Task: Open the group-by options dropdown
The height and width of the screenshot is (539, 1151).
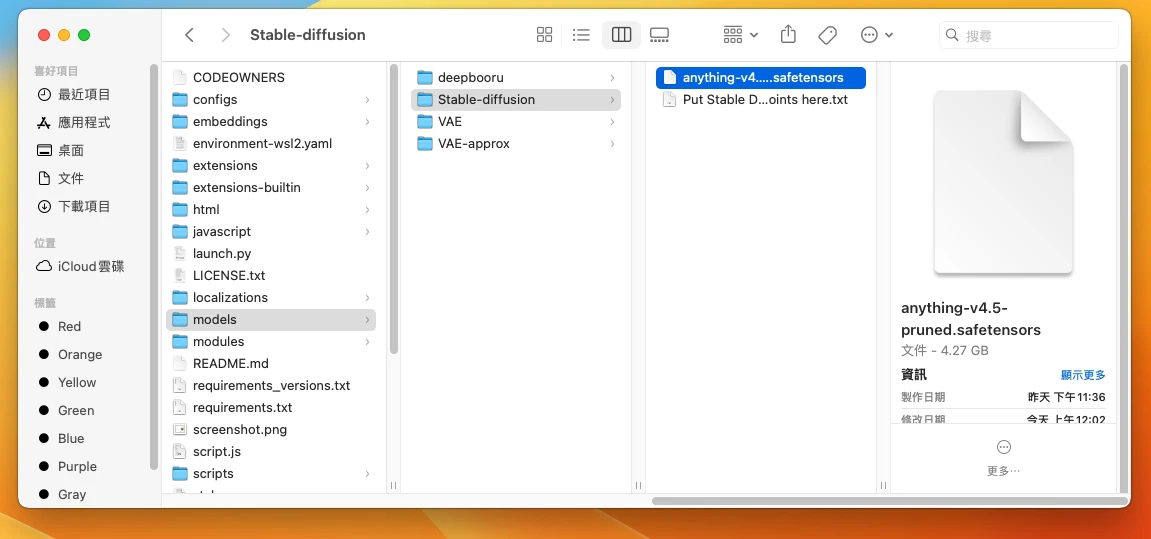Action: coord(740,35)
